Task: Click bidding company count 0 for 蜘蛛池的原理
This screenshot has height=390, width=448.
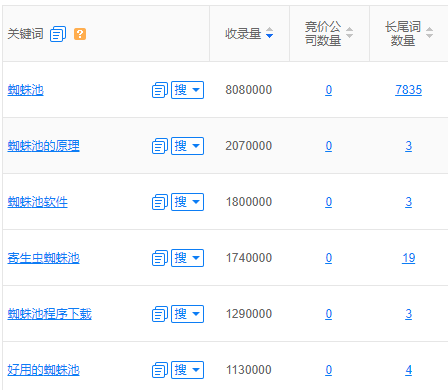Action: point(329,146)
